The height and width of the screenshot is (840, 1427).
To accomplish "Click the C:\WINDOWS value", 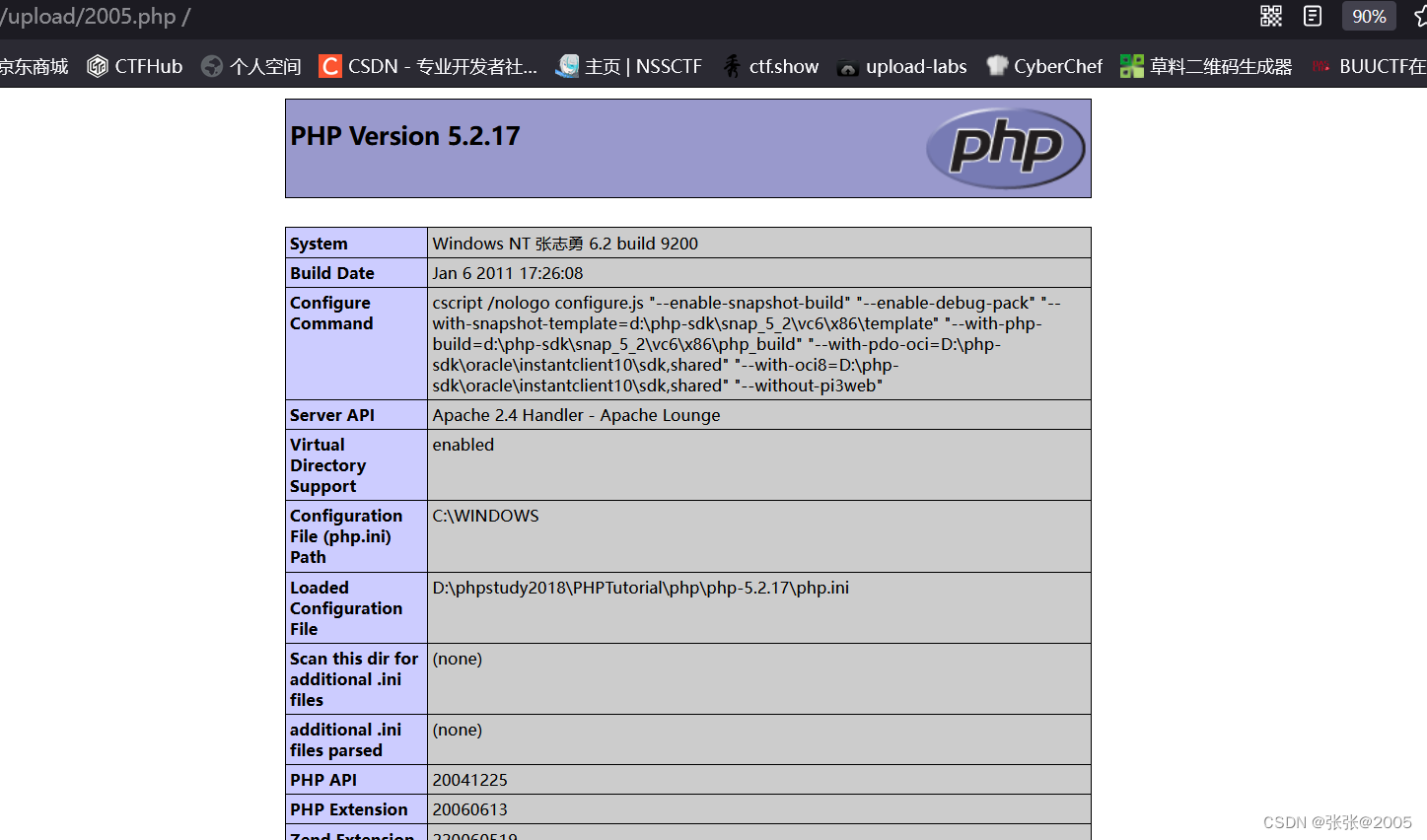I will tap(485, 516).
